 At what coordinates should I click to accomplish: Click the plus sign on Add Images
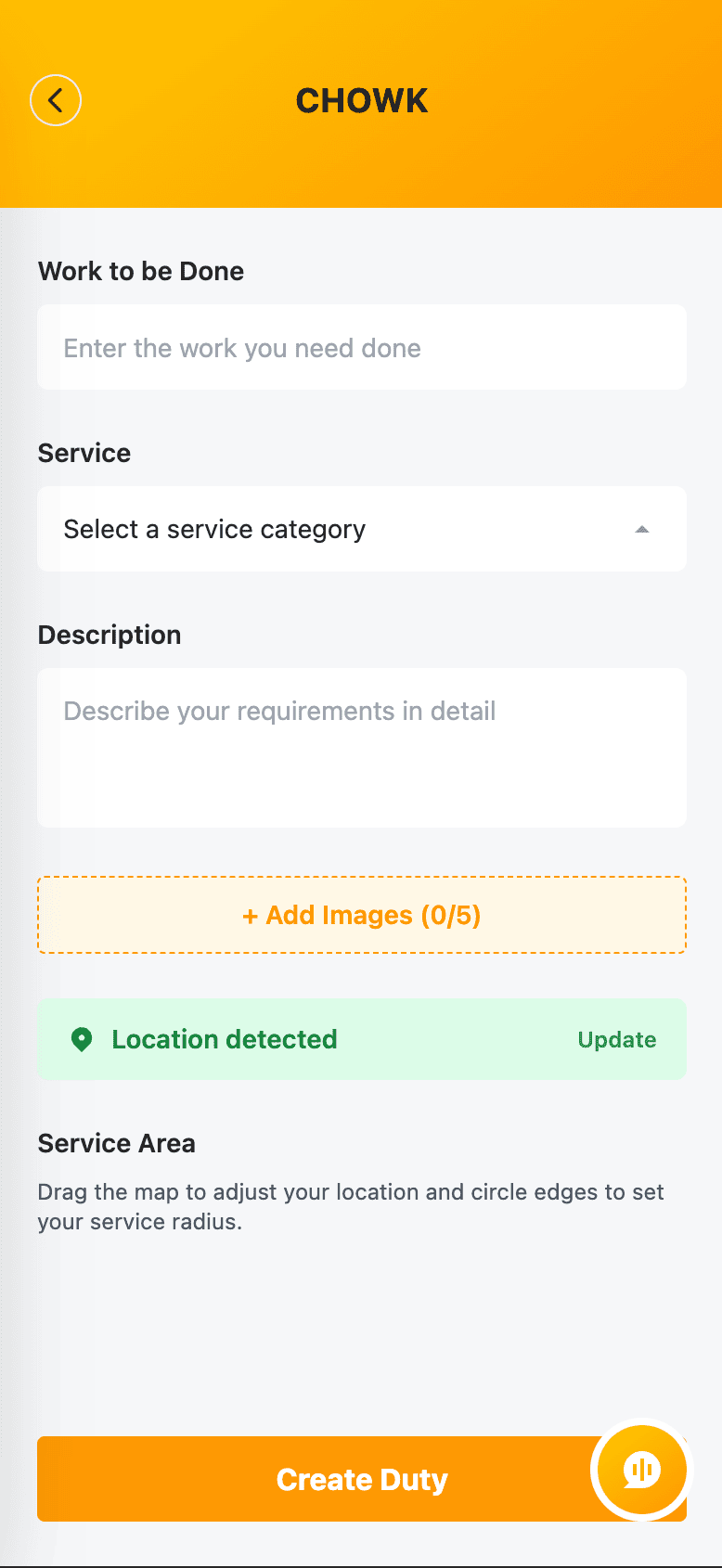250,917
